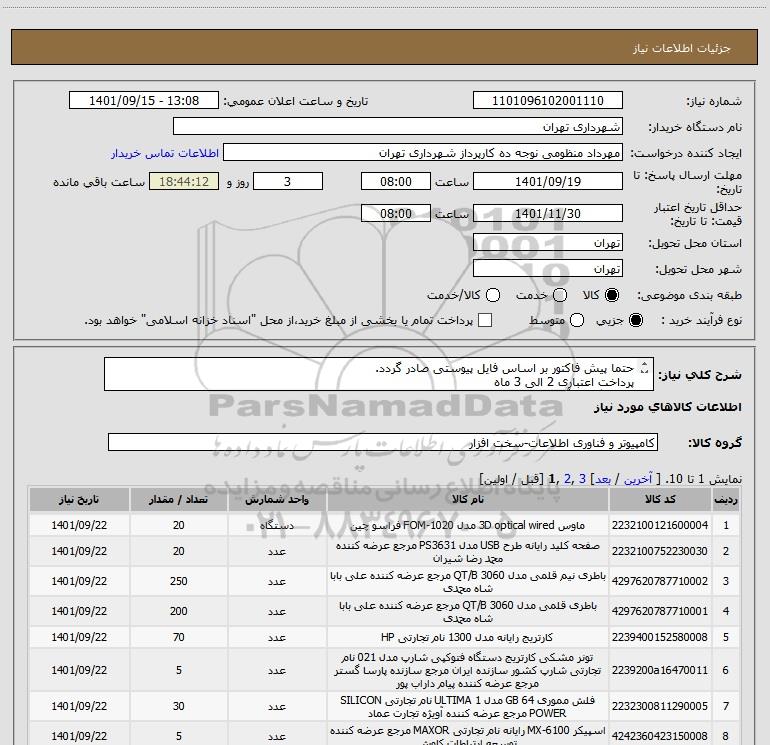Screen dimensions: 770x745
Task: Select item code 4297620787710002
Action: coord(660,581)
